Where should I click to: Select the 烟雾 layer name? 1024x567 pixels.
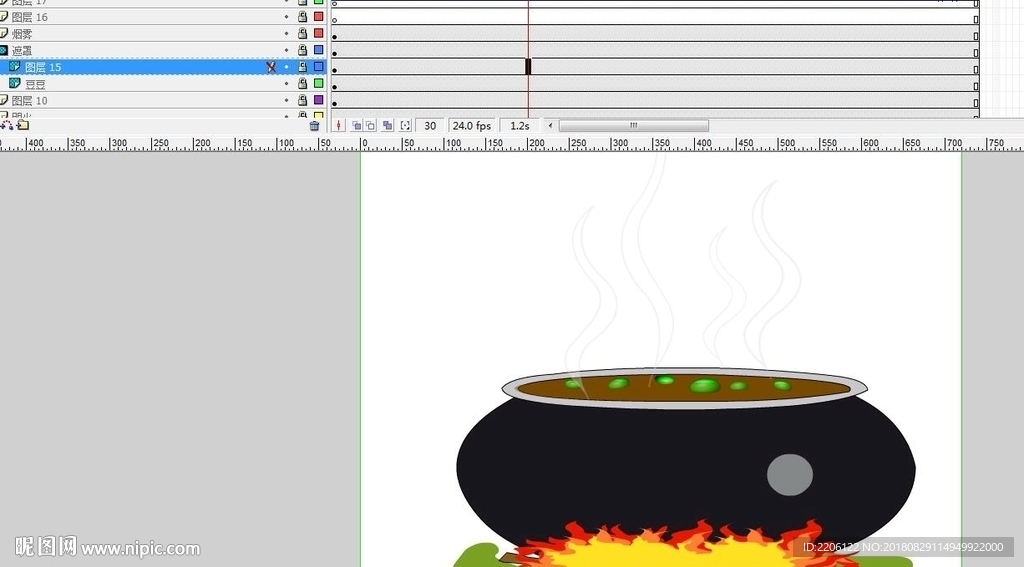pyautogui.click(x=22, y=34)
